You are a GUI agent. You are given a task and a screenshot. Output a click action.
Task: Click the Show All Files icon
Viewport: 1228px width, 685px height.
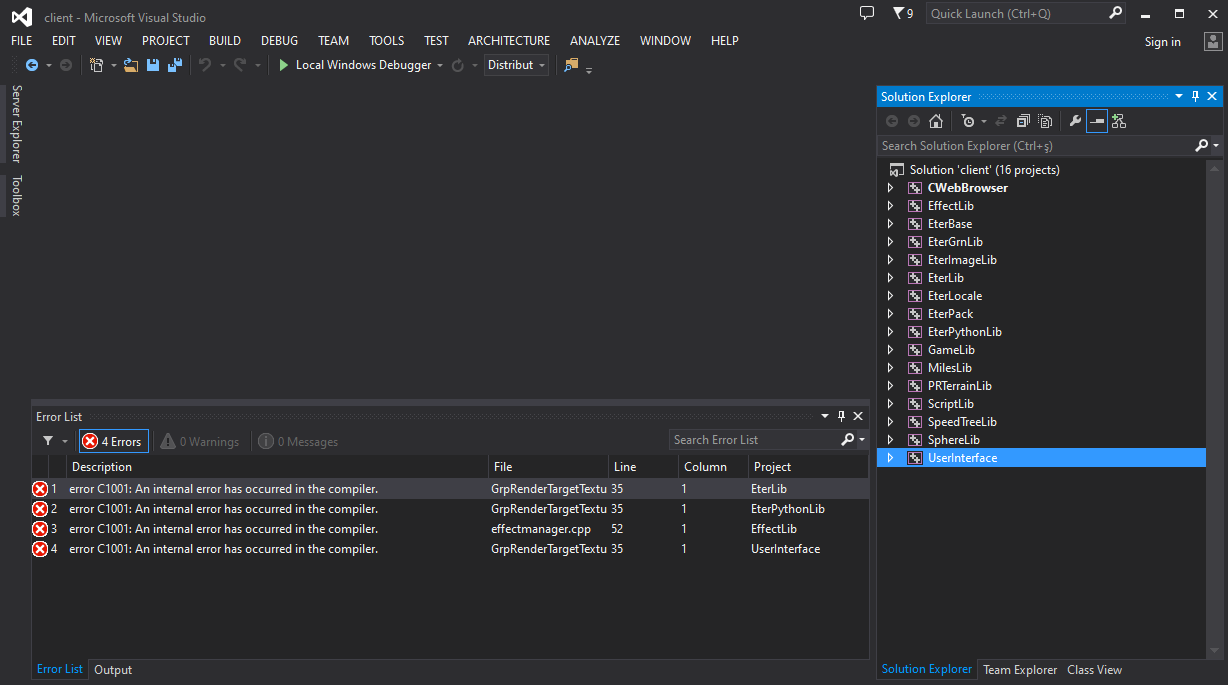point(1045,121)
